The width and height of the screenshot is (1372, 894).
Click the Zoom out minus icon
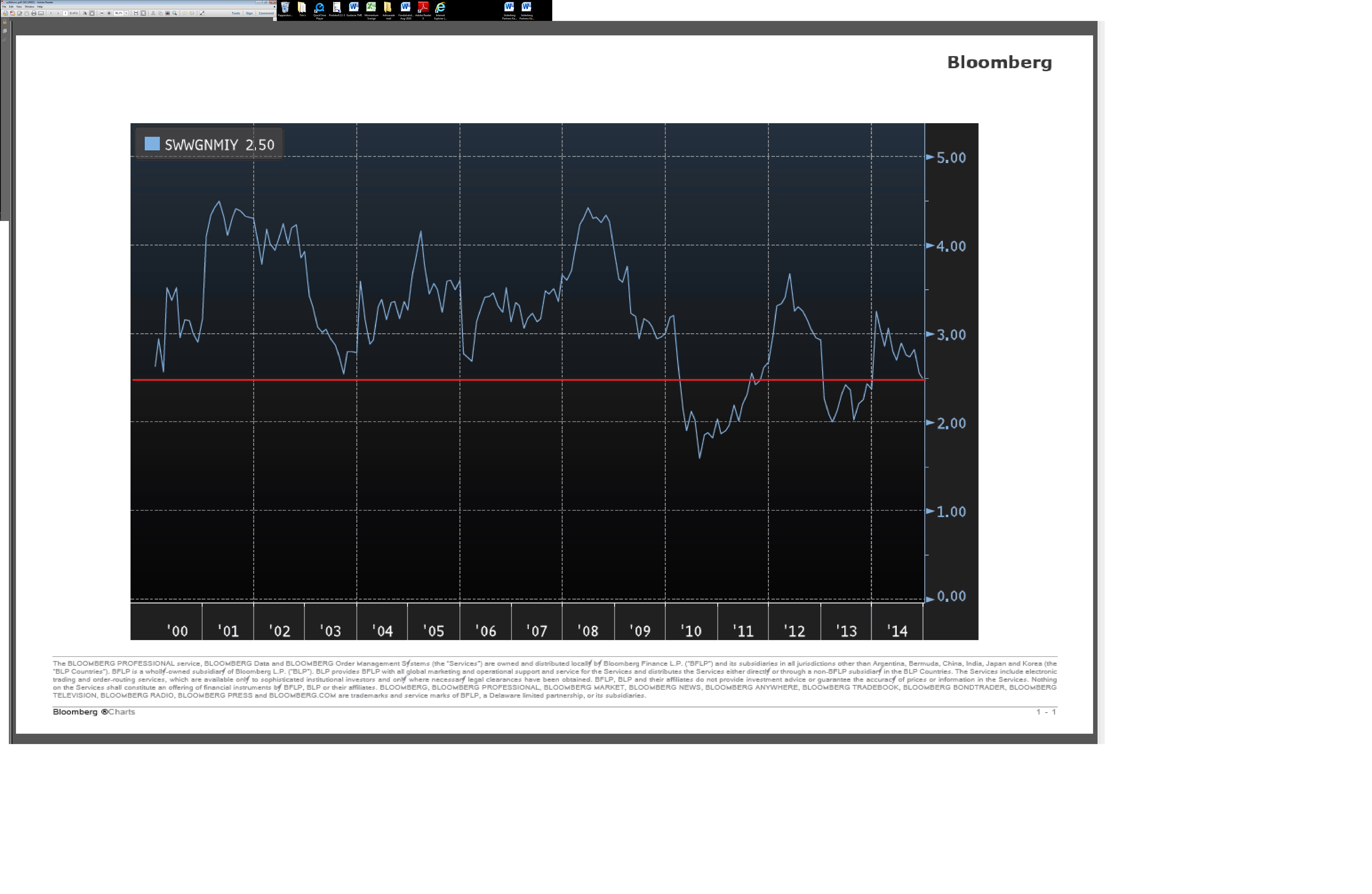(x=102, y=13)
